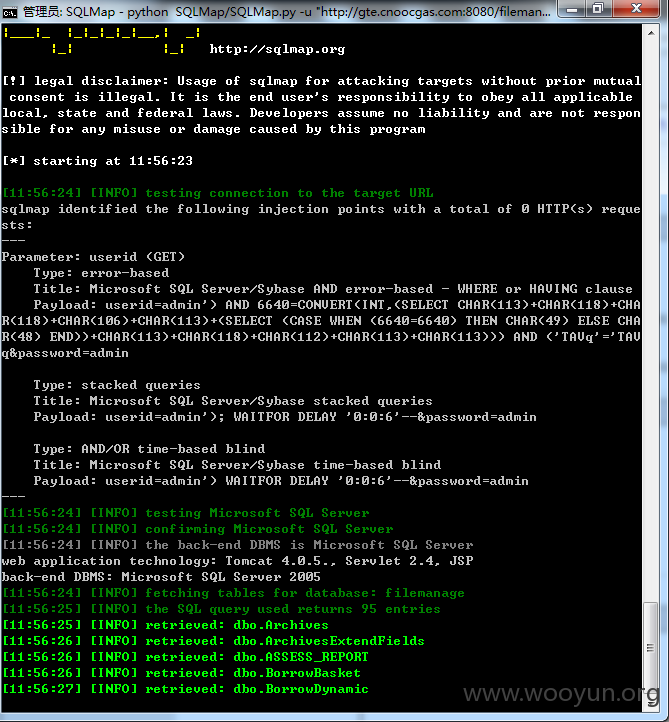Image resolution: width=669 pixels, height=722 pixels.
Task: Minimize the SQLMap console window
Action: pos(572,9)
